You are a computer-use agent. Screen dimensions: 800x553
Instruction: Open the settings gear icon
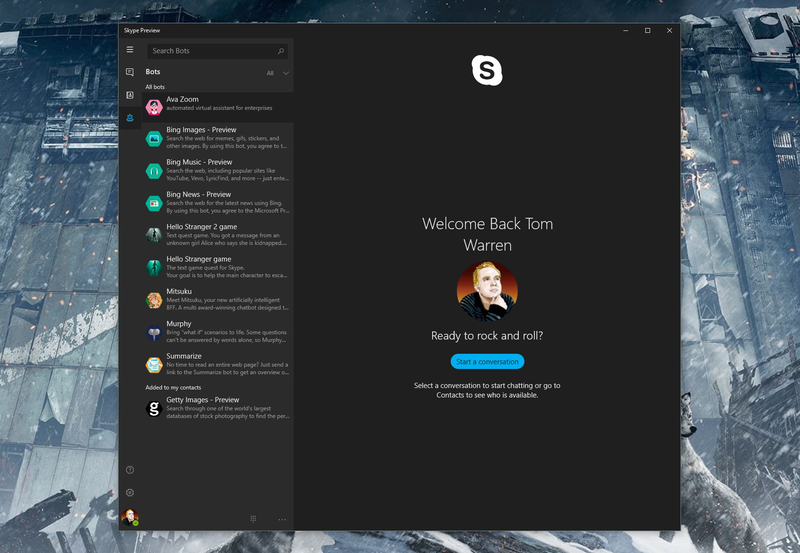click(130, 492)
